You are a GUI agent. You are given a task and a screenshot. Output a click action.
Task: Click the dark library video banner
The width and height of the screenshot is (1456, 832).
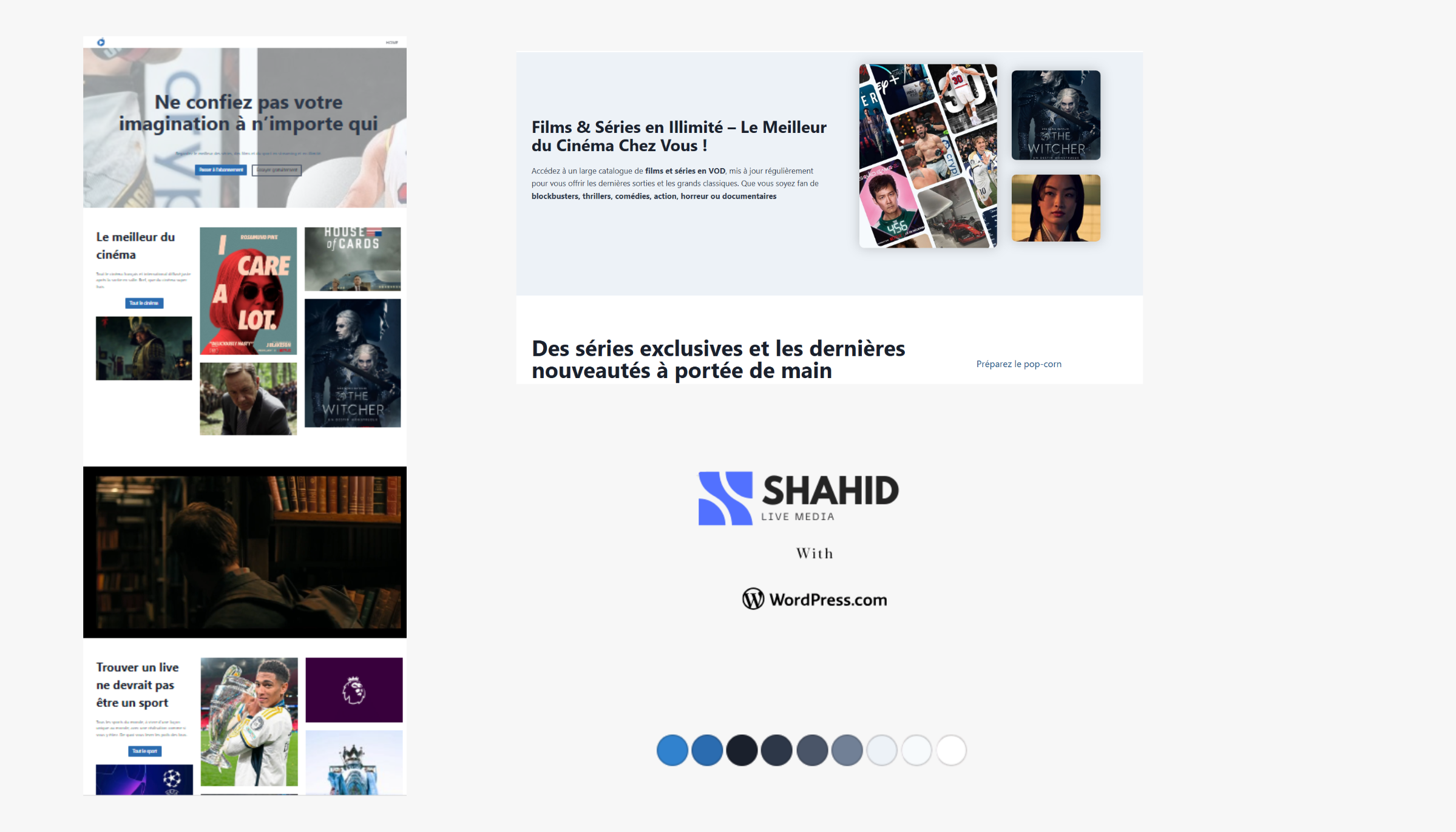245,552
